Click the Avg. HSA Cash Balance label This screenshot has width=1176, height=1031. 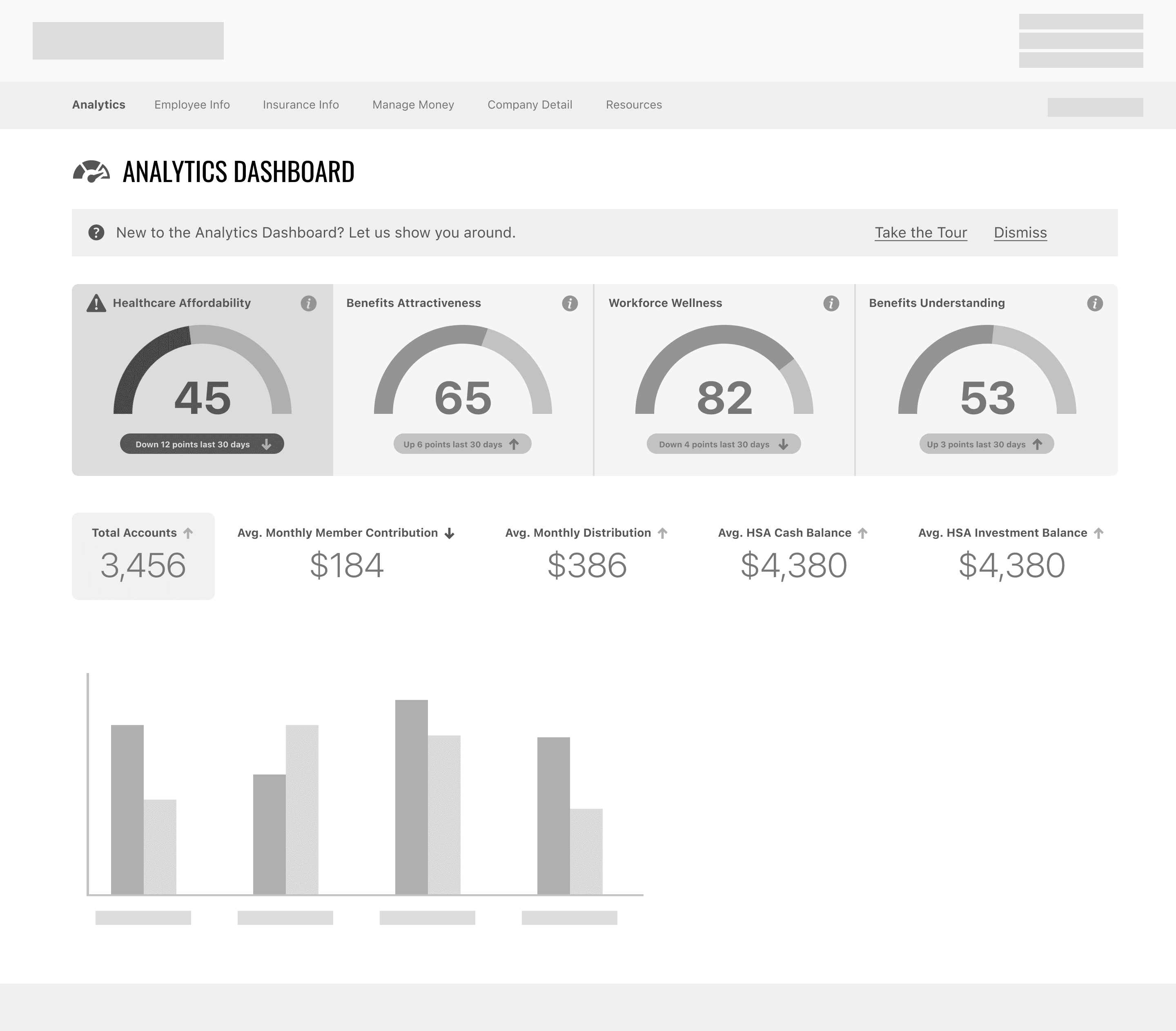tap(785, 533)
